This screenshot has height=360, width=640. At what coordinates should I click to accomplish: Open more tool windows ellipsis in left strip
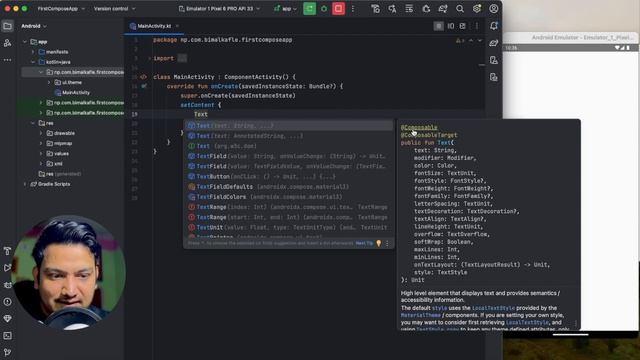(x=7, y=60)
